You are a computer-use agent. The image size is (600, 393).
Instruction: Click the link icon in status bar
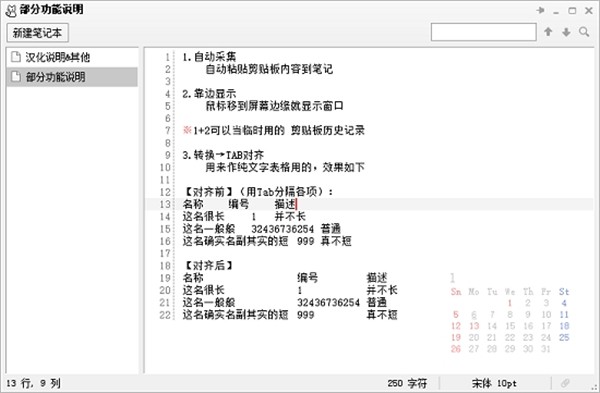tap(565, 383)
